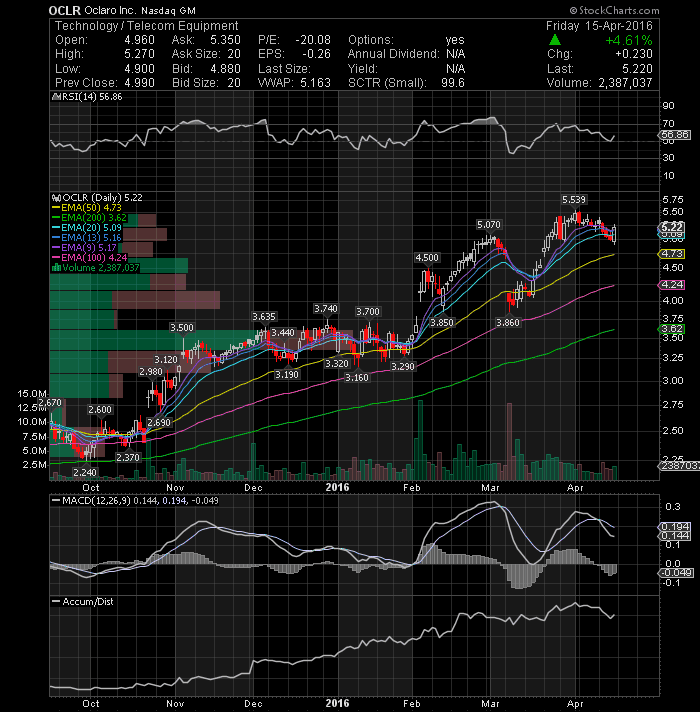Viewport: 700px width, 712px height.
Task: Click the 3.860 low price label
Action: (508, 323)
